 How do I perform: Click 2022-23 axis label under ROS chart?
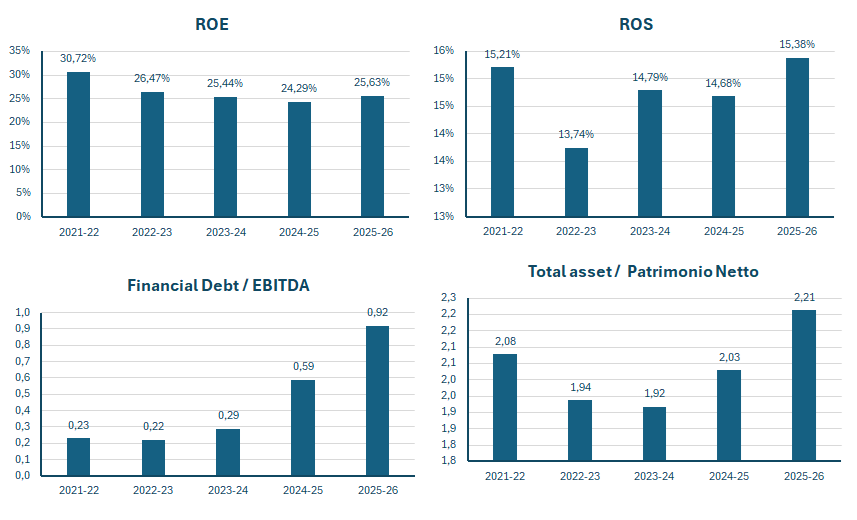coord(576,231)
